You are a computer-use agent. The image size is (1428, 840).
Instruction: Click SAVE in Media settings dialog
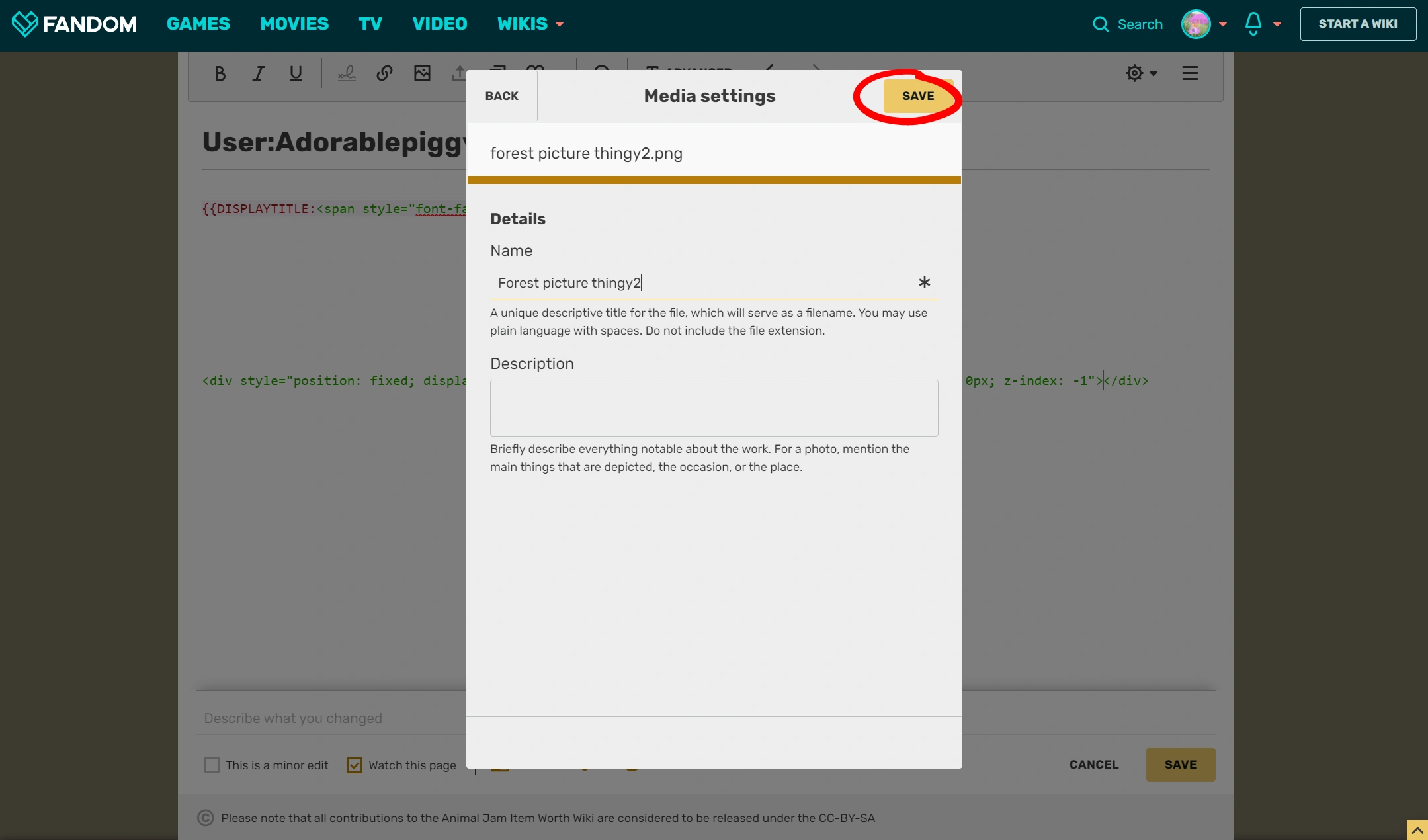tap(918, 96)
